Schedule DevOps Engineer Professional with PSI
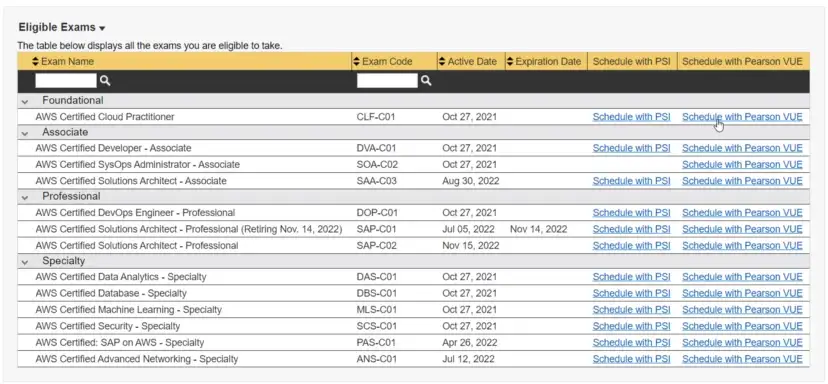Screen dimensions: 828x384 click(x=631, y=213)
